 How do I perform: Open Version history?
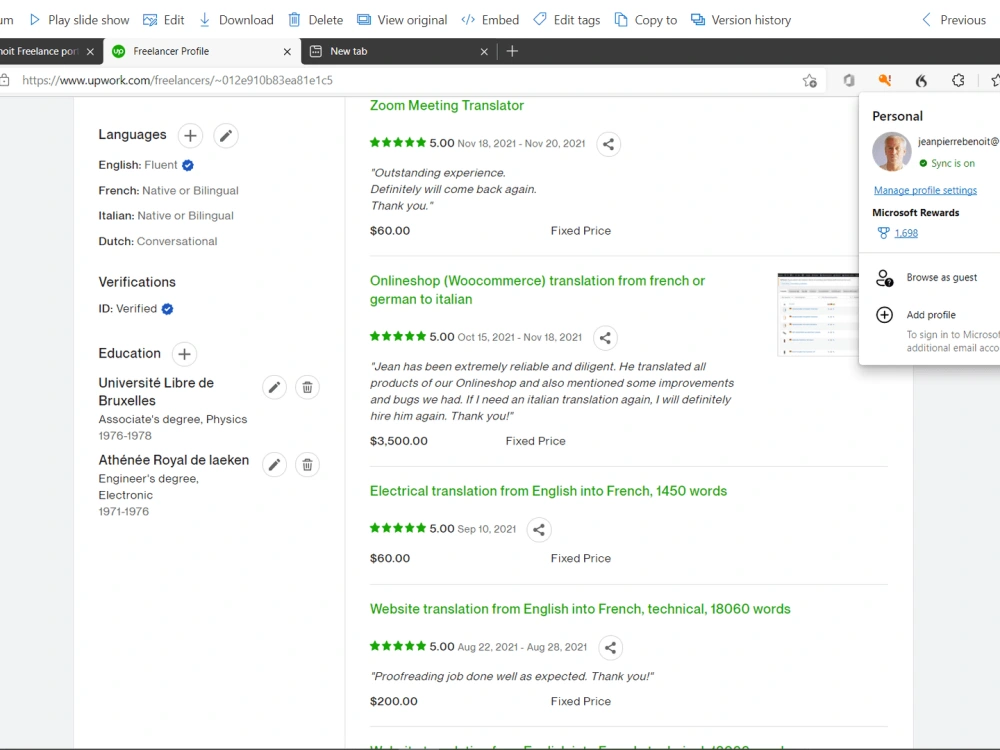(x=741, y=20)
